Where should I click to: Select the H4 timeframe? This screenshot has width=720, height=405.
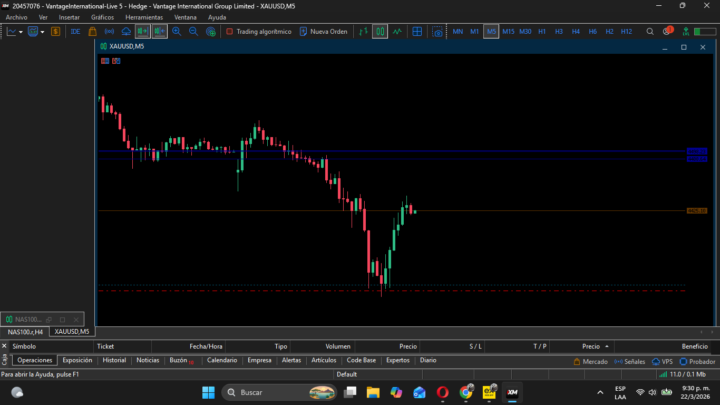tap(575, 32)
